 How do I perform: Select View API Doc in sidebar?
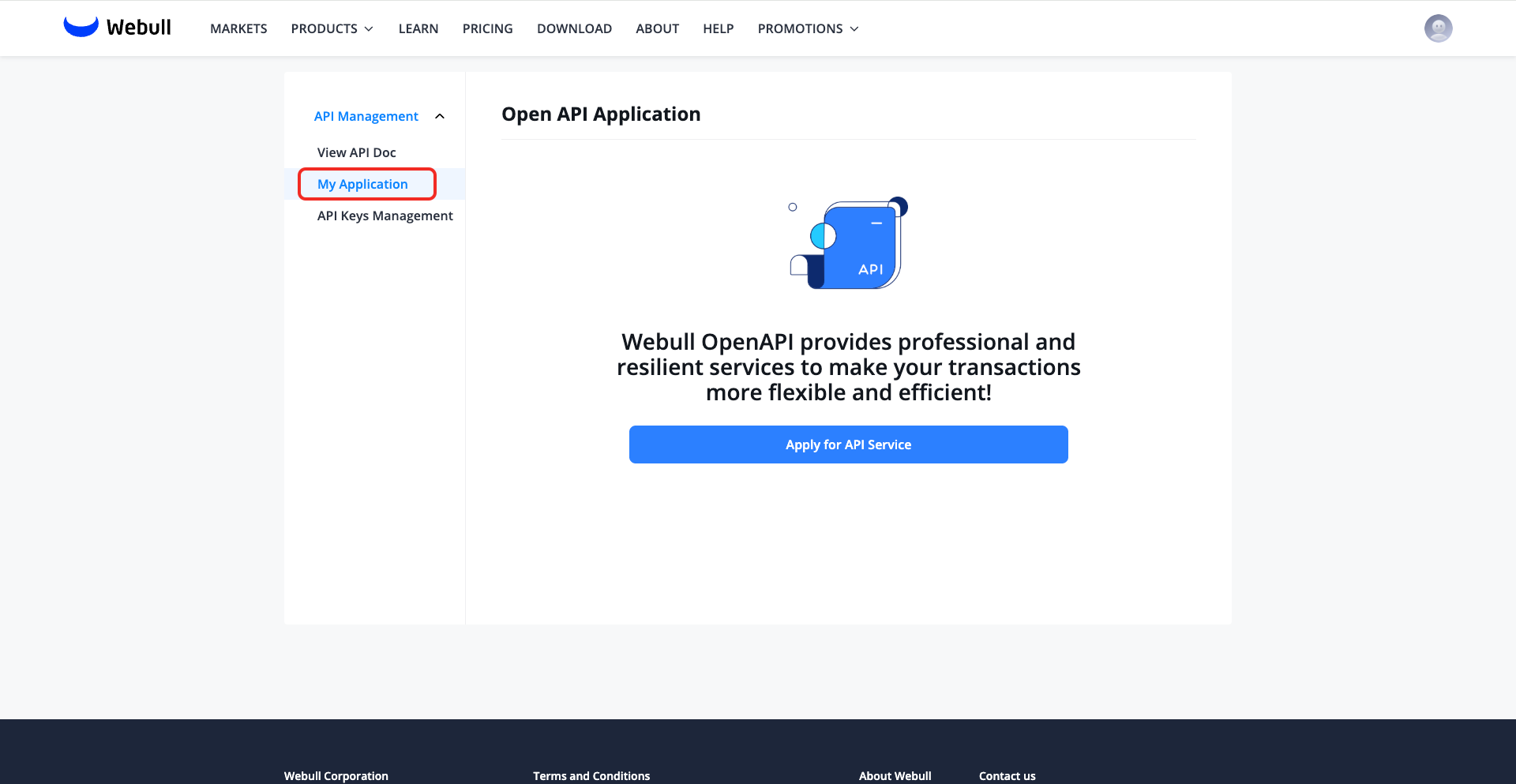click(x=357, y=152)
